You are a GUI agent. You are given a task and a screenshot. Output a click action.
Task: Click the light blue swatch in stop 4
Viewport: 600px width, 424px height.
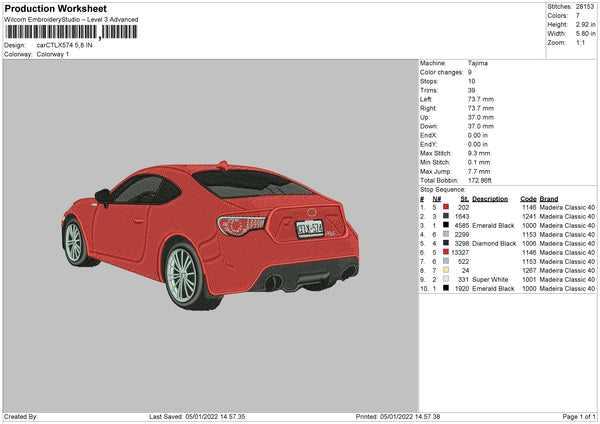point(445,234)
